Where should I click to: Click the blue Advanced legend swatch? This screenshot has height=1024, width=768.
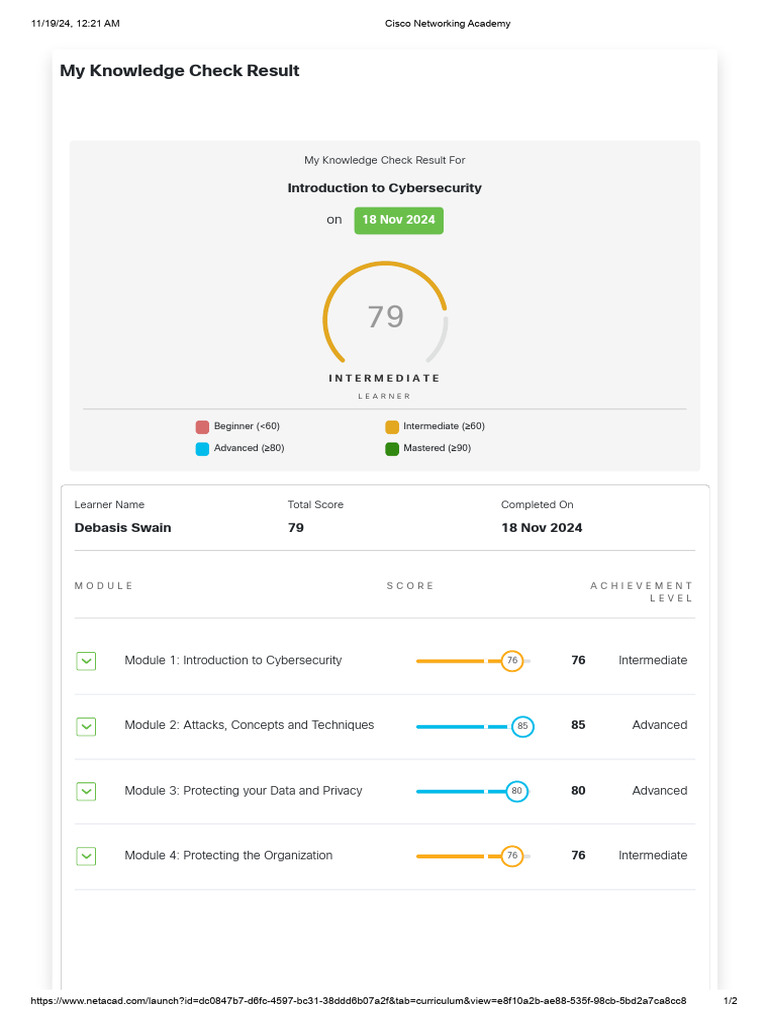[x=202, y=449]
